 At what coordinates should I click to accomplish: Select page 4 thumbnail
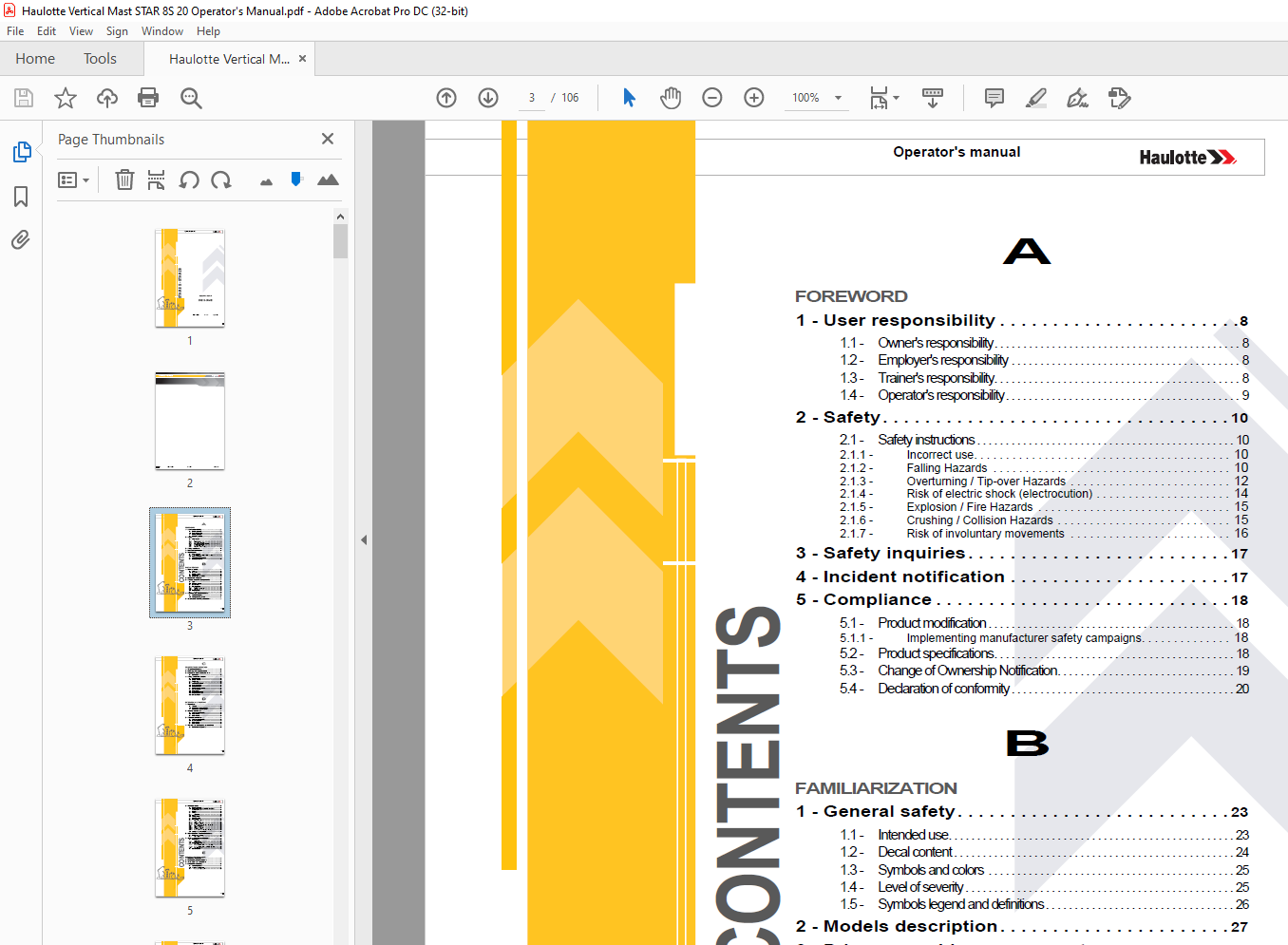click(190, 706)
